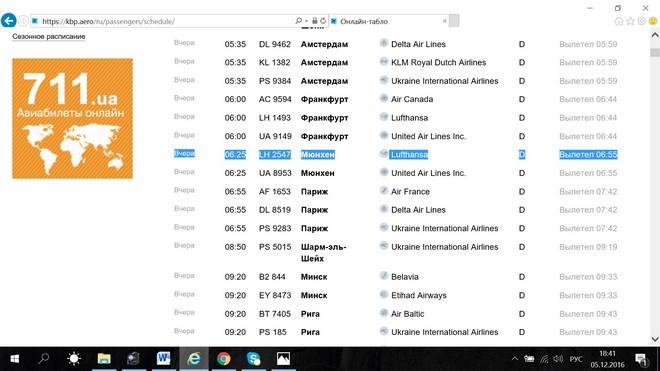Click status Вылетел 06:55 on Lufthansa row

(588, 155)
